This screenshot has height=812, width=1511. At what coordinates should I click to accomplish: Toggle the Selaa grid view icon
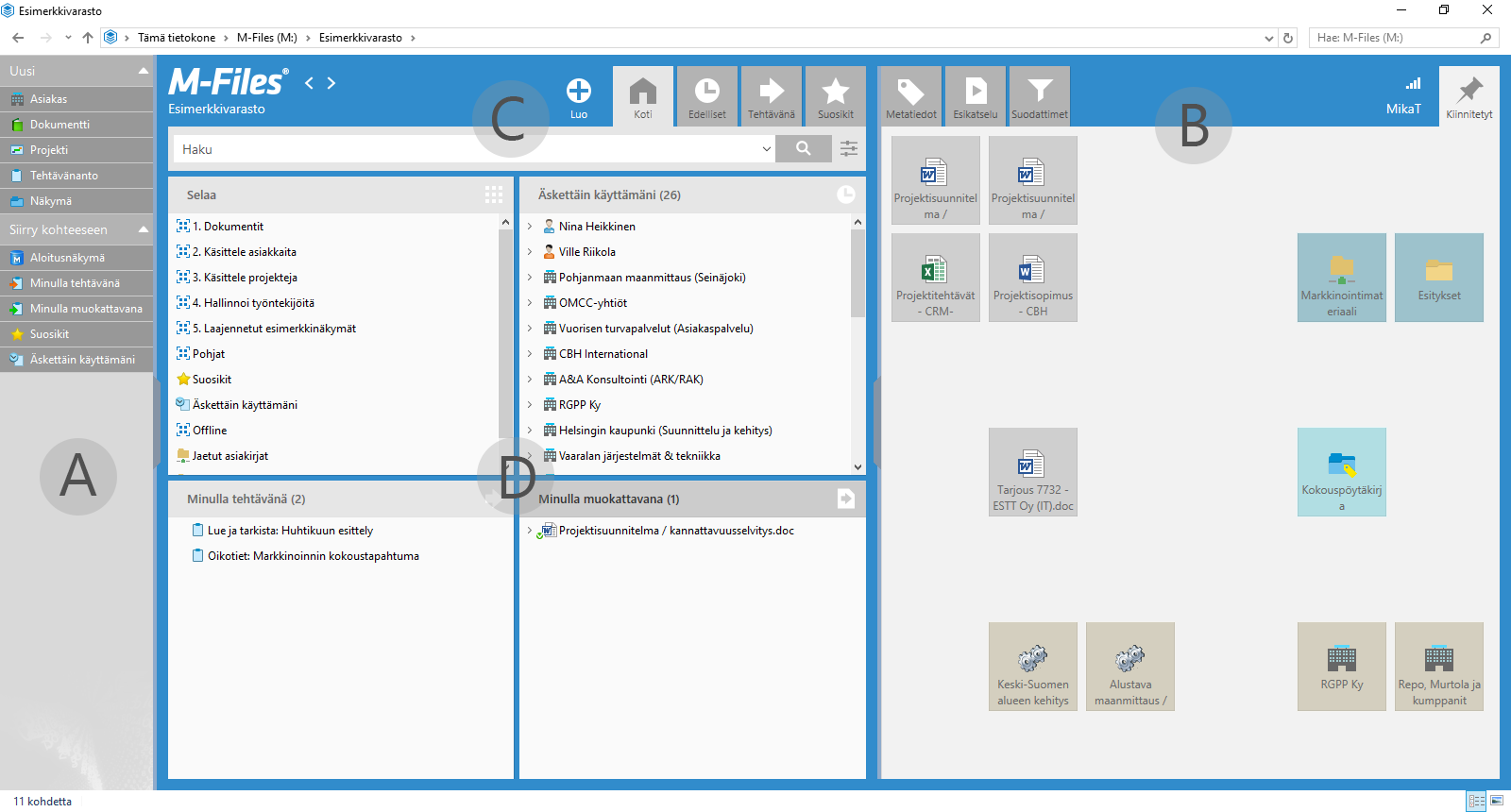(x=494, y=195)
